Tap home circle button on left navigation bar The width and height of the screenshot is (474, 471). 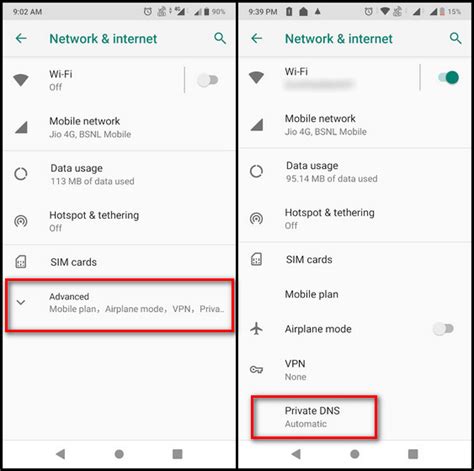point(119,454)
